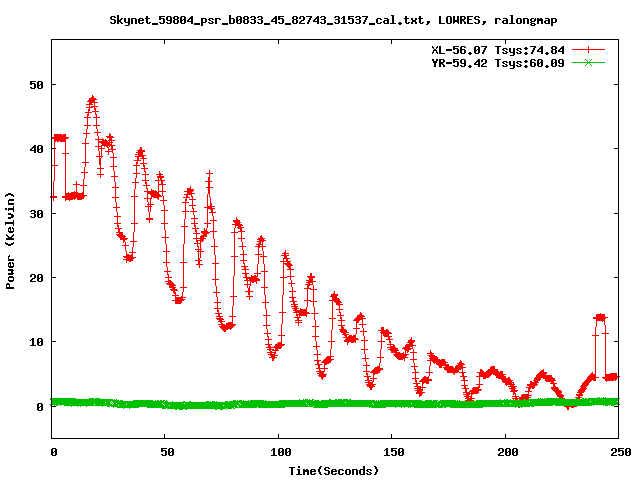Click the XL-56.07 Tsys:74.84 legend entry
640x480 pixels.
[x=498, y=50]
